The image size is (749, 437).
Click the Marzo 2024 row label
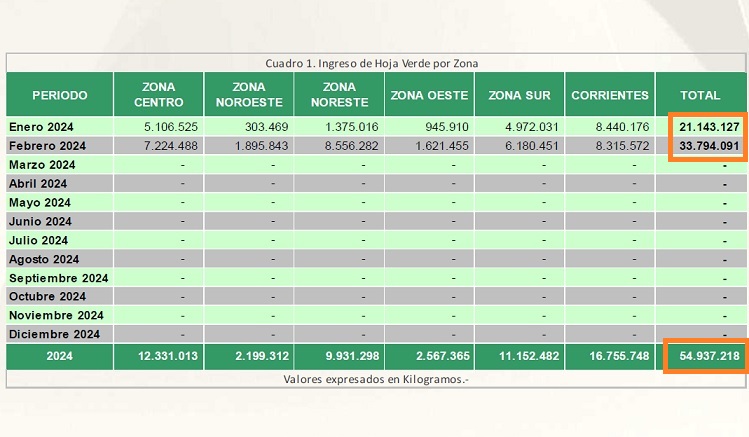click(x=41, y=165)
